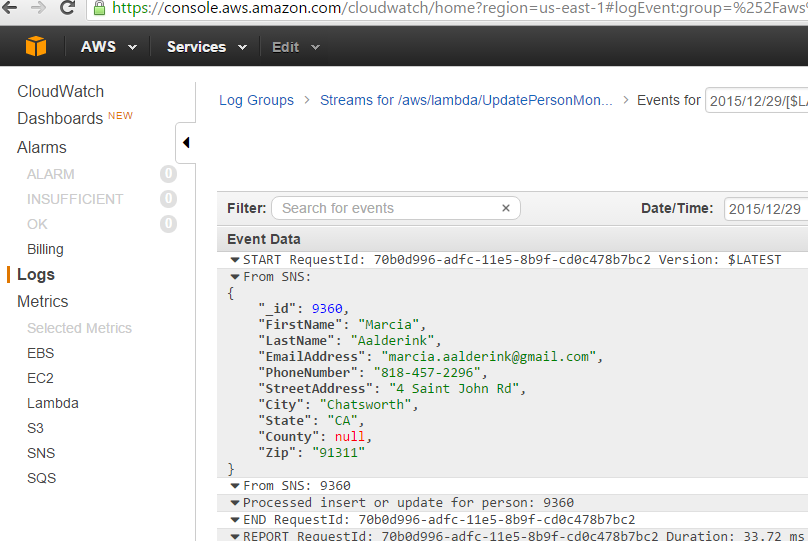Click the browser forward arrow
This screenshot has width=808, height=541.
tap(38, 7)
